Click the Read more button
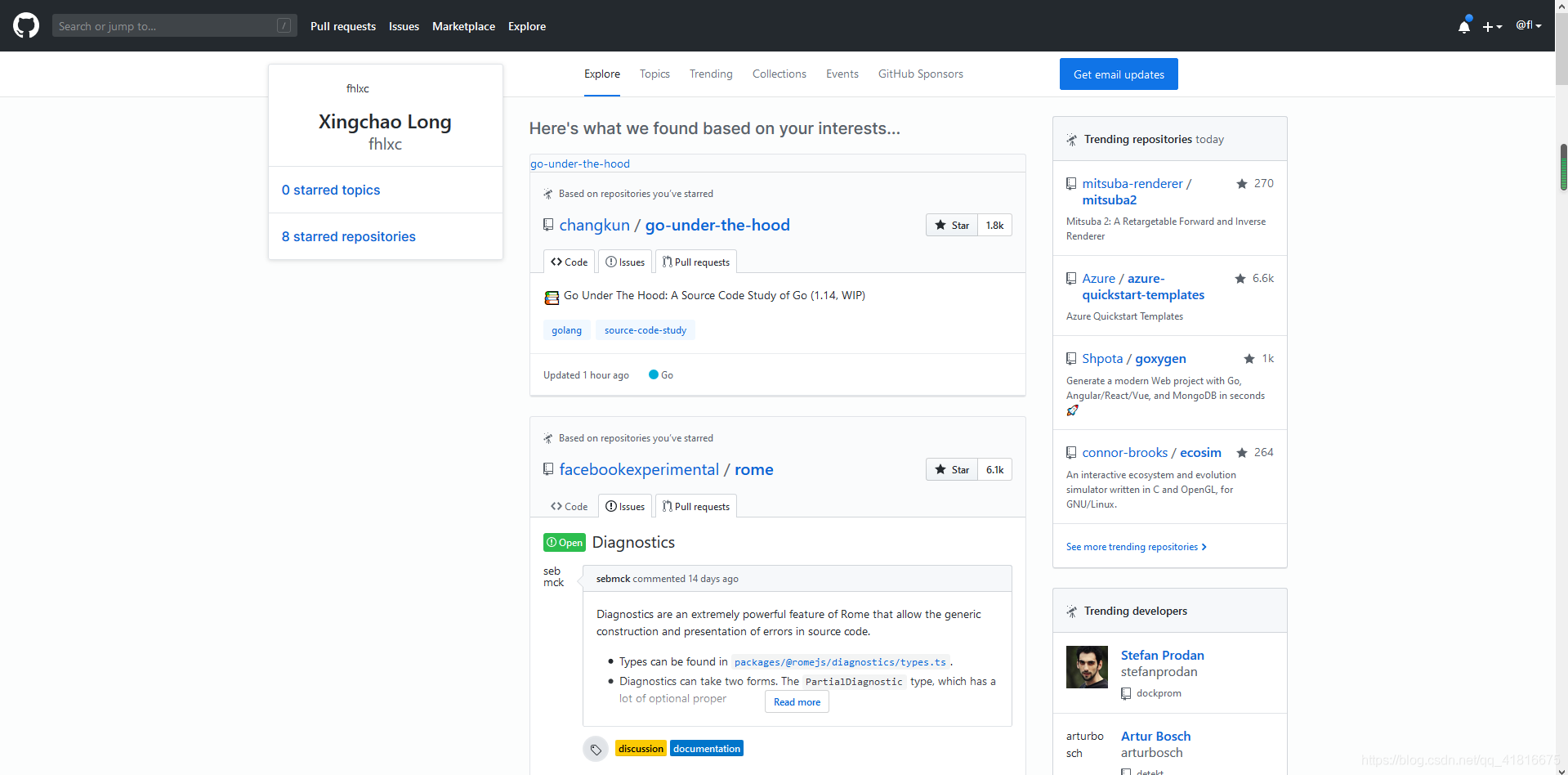1568x775 pixels. [797, 701]
